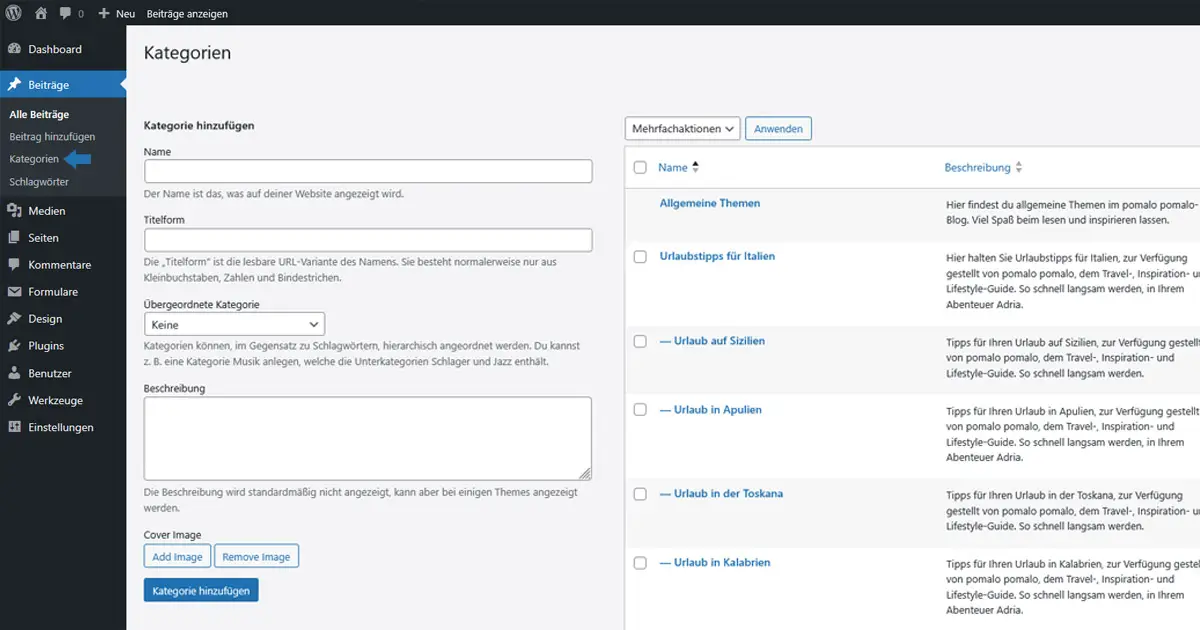Click the Einstellungen settings icon

[14, 427]
